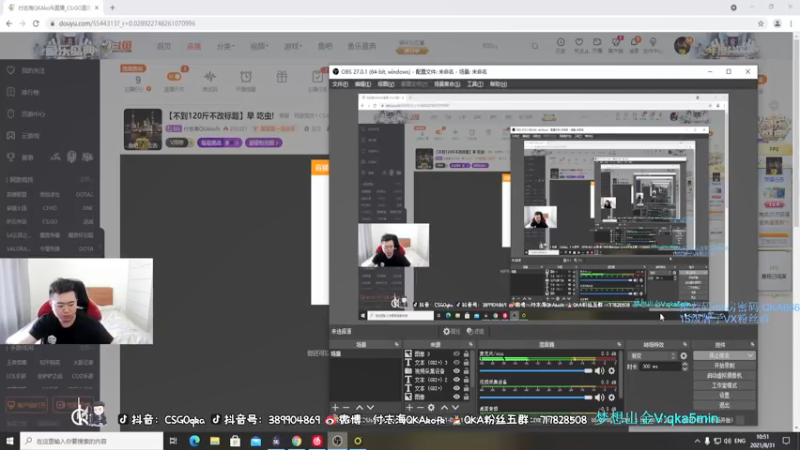Click the OBS mixer vertical scrollbar
Screen dimensions: 800x450
coord(621,375)
